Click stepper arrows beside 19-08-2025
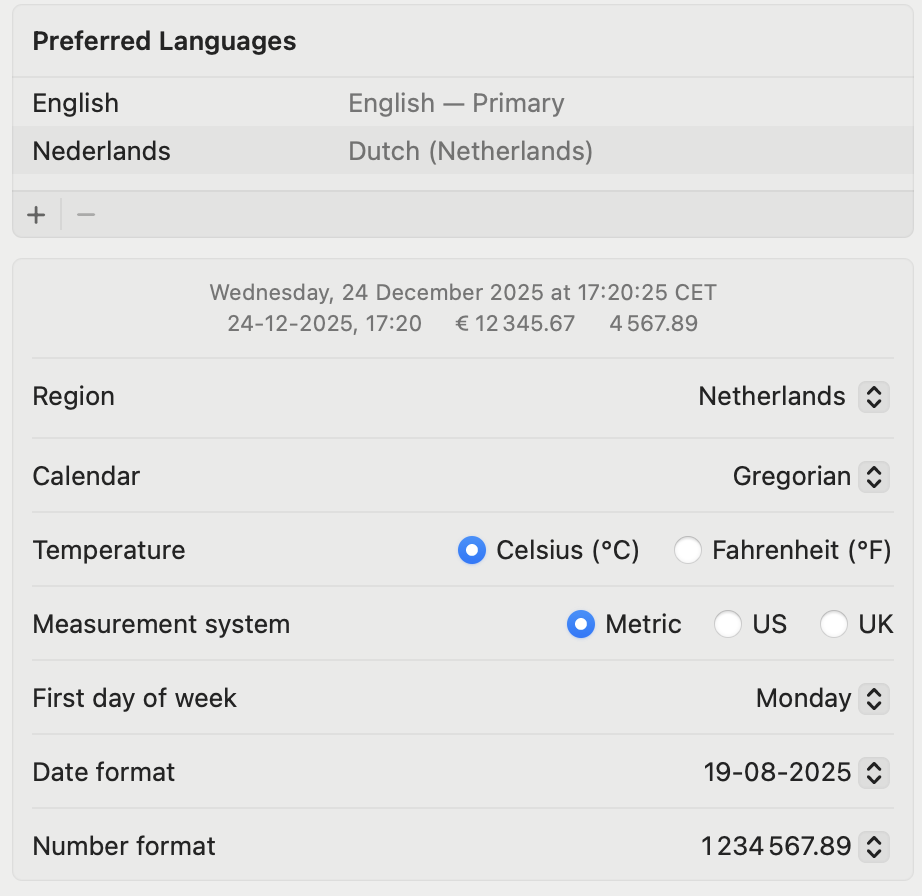Screen dimensions: 922x896 (x=873, y=772)
